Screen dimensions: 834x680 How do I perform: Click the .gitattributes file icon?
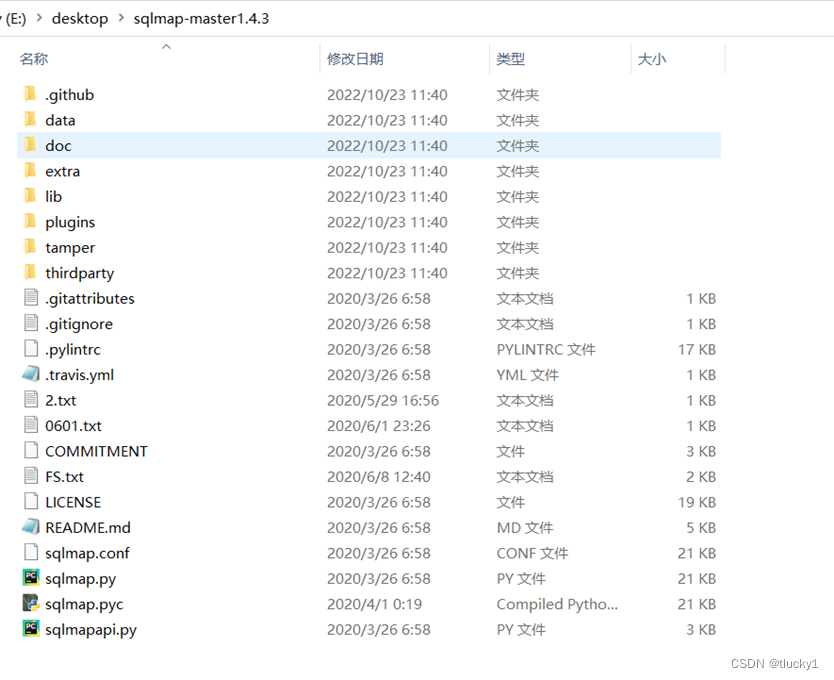point(31,298)
